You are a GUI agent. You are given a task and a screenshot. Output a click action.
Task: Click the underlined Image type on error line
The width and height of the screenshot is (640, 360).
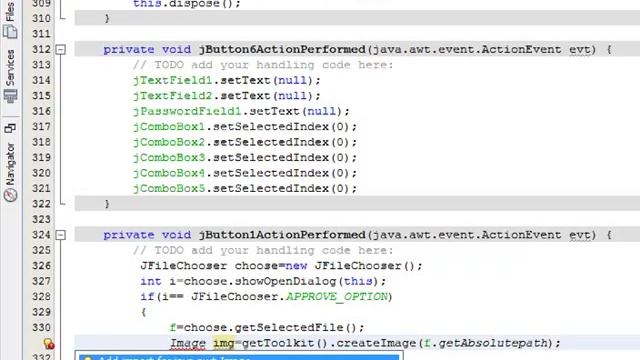pos(188,343)
